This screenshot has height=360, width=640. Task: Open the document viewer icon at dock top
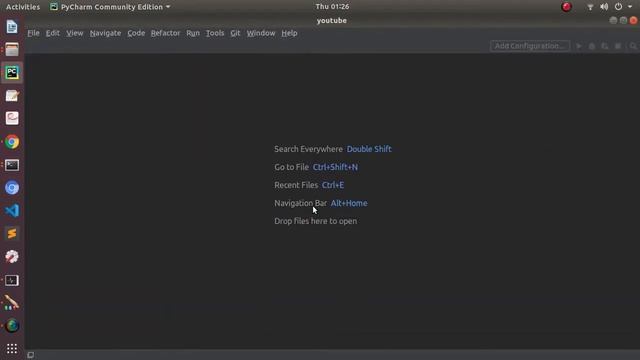pos(12,27)
